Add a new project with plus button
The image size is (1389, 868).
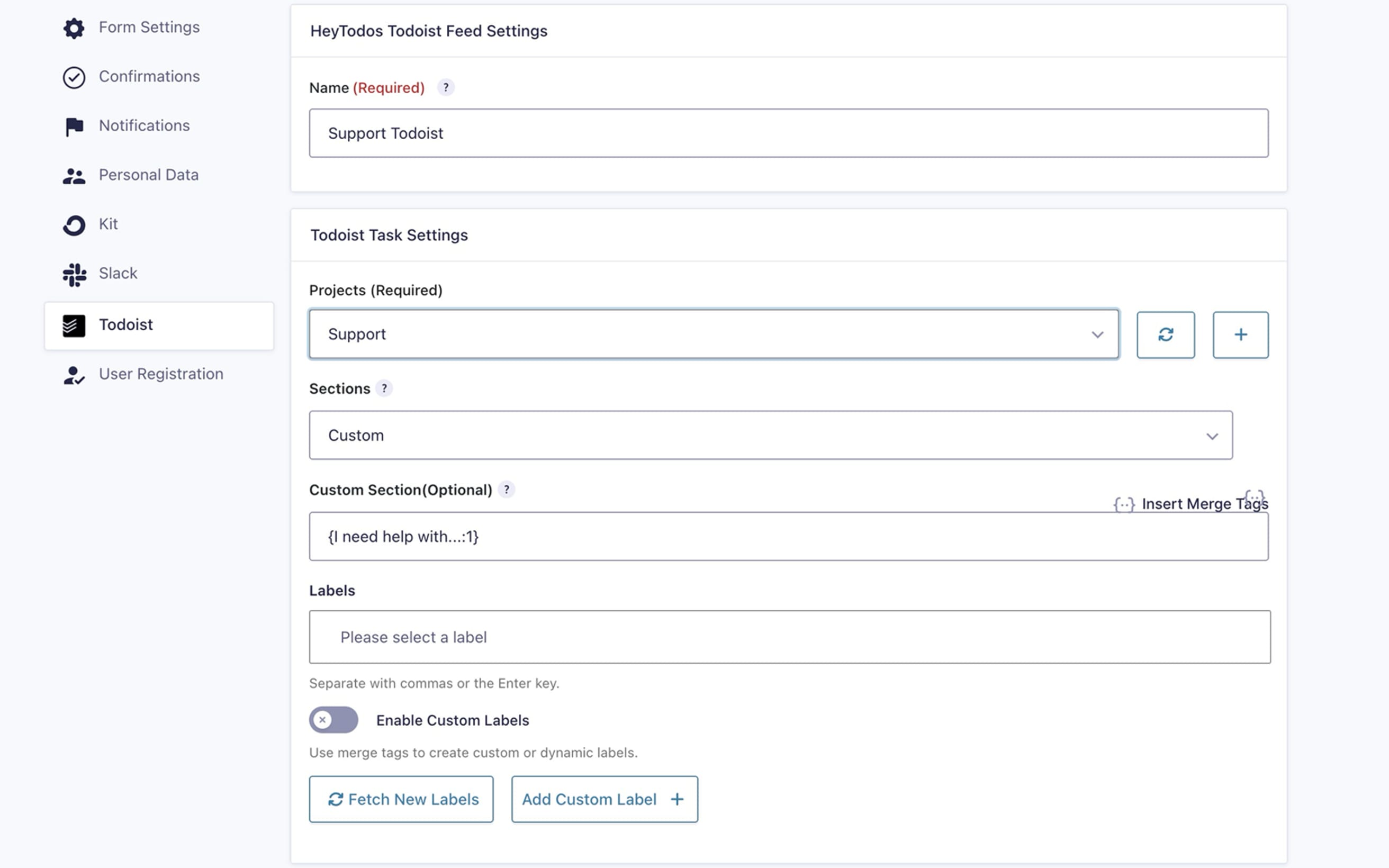pyautogui.click(x=1240, y=334)
